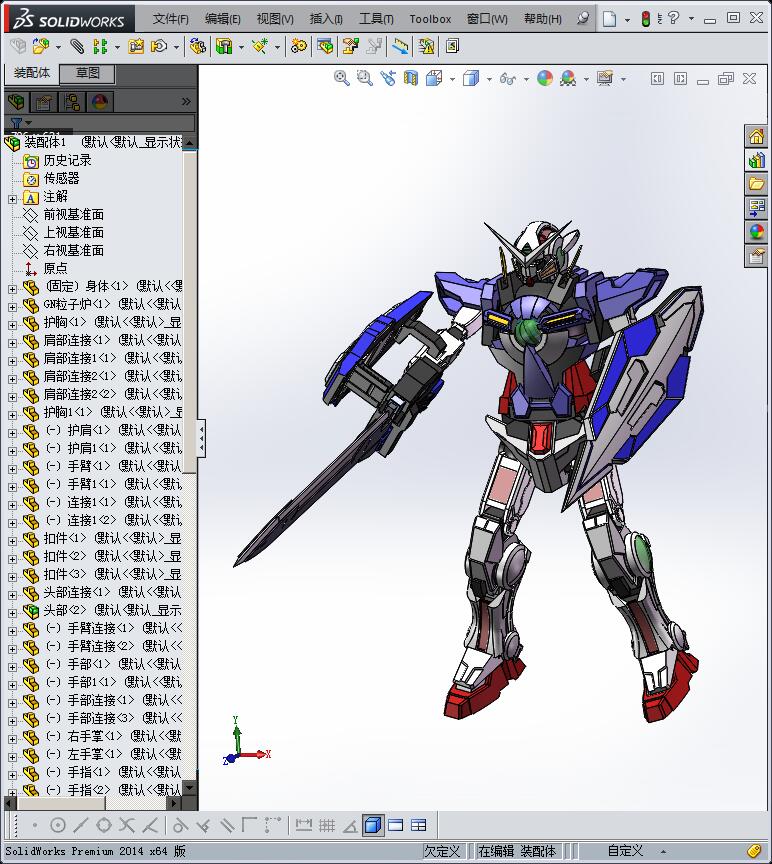772x864 pixels.
Task: Open the Design Library task pane icon
Action: 756,160
